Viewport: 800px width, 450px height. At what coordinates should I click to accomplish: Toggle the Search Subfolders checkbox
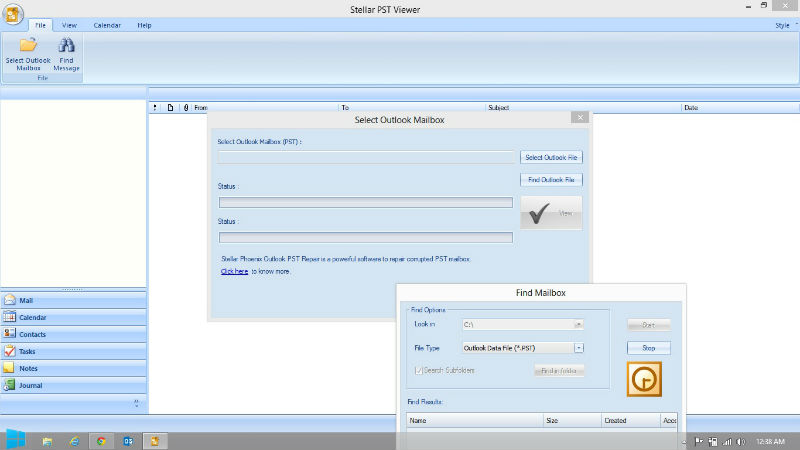click(418, 370)
